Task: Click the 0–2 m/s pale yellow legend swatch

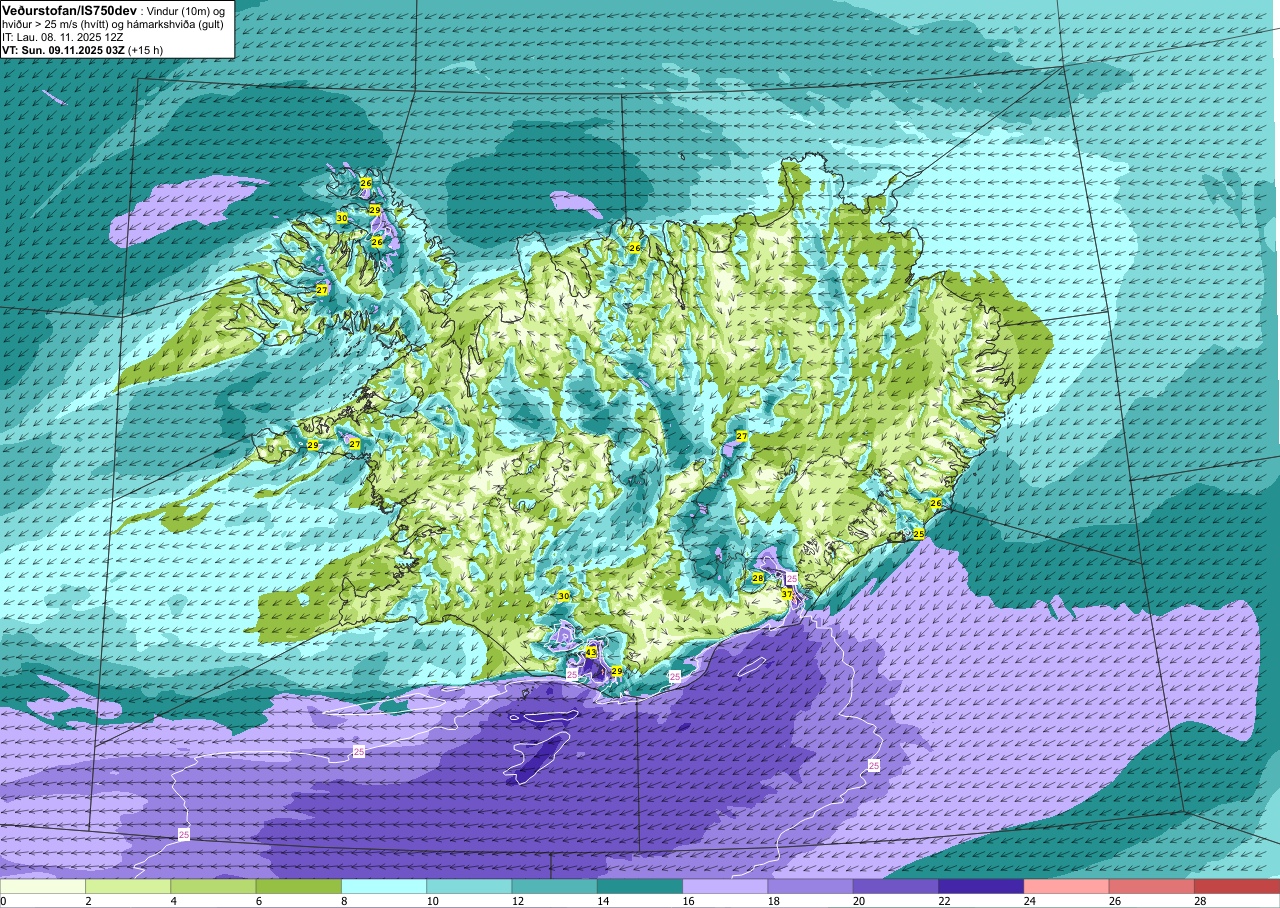Action: [x=43, y=886]
